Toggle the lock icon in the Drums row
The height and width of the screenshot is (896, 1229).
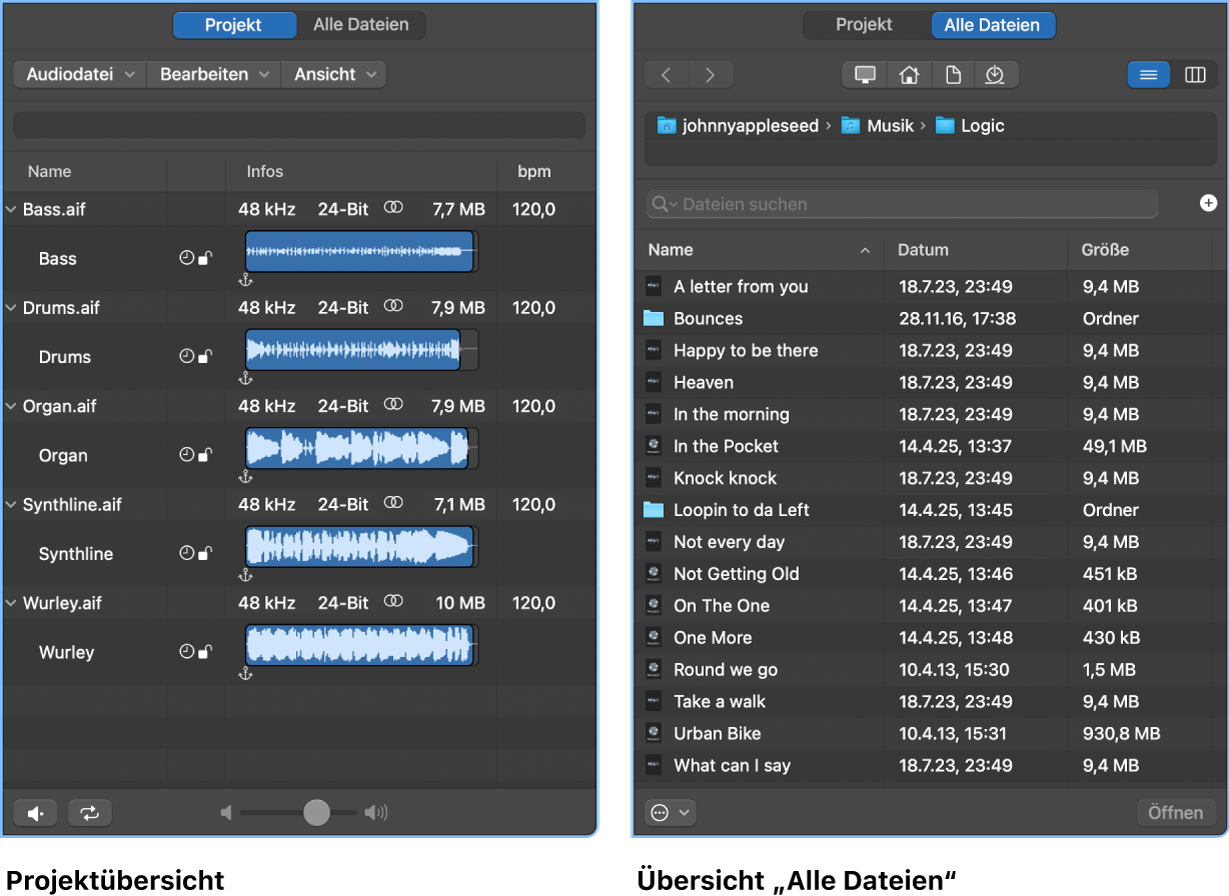pos(205,356)
